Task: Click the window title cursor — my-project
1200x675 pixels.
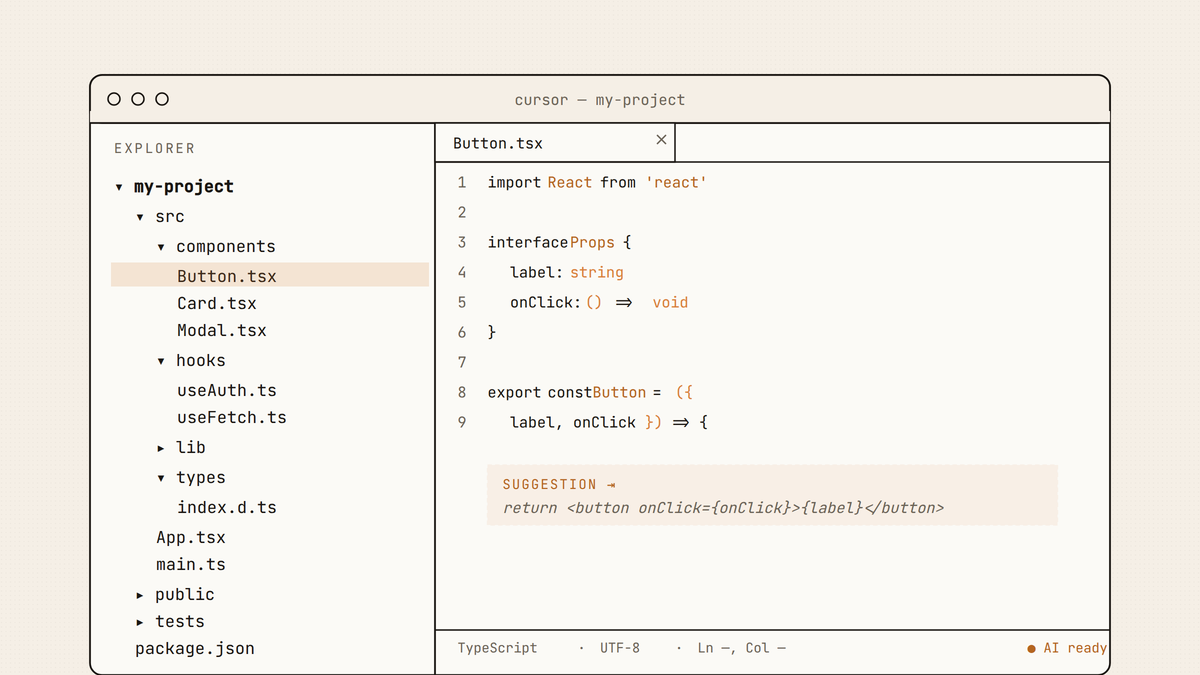Action: (600, 100)
